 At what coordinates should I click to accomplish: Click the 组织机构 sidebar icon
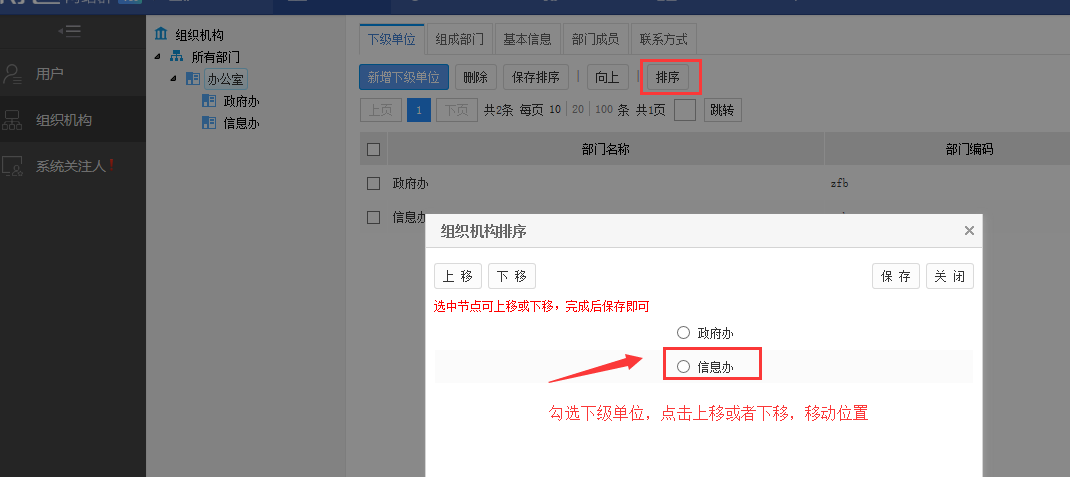pyautogui.click(x=13, y=121)
